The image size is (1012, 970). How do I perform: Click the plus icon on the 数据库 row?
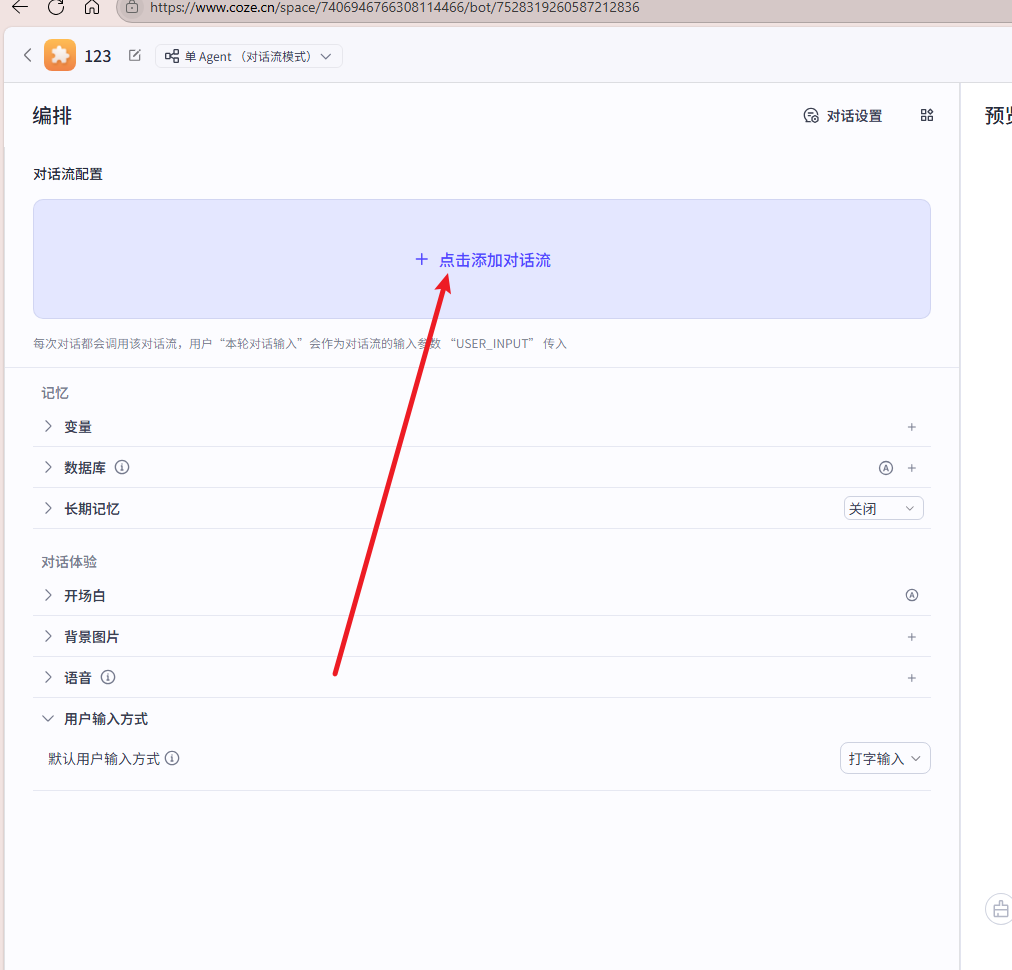tap(911, 468)
